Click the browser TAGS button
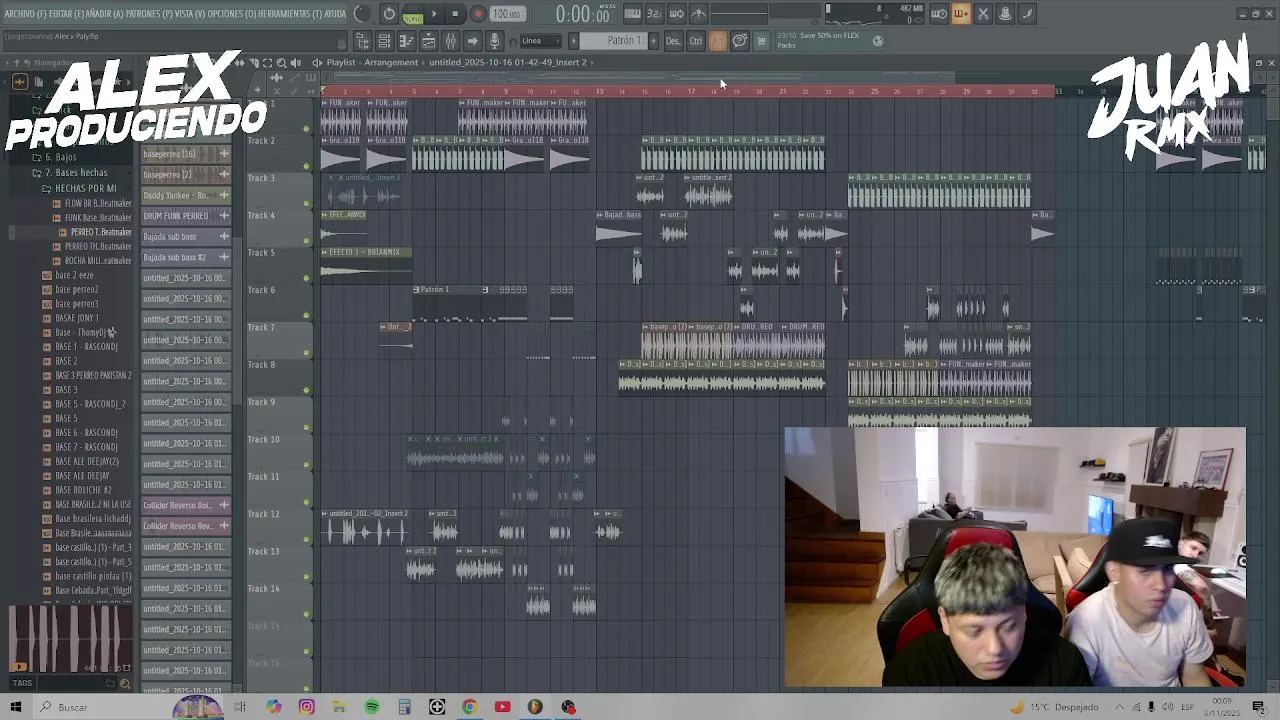The height and width of the screenshot is (720, 1280). pos(22,683)
